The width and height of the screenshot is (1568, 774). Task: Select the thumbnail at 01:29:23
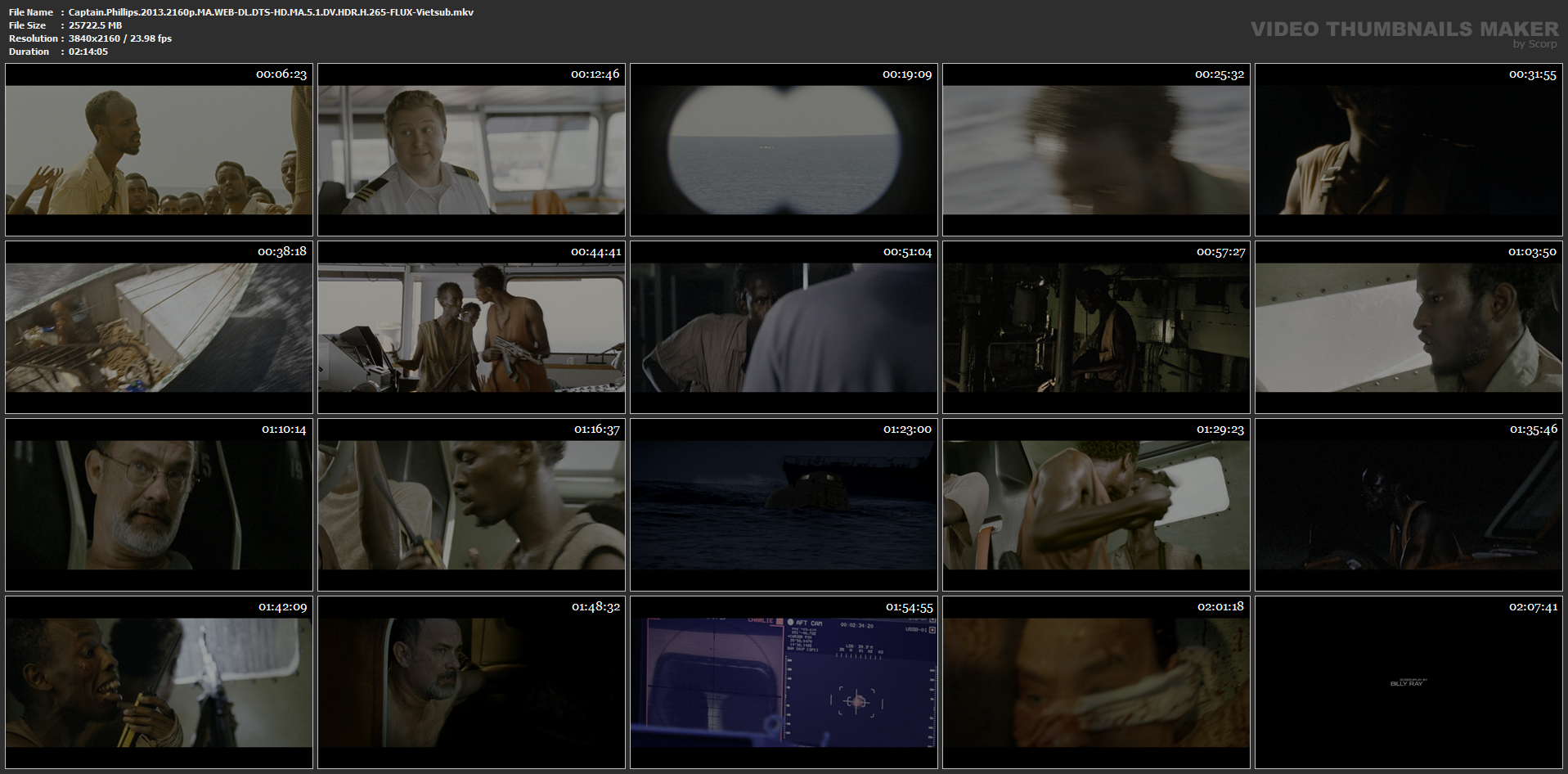(1096, 505)
